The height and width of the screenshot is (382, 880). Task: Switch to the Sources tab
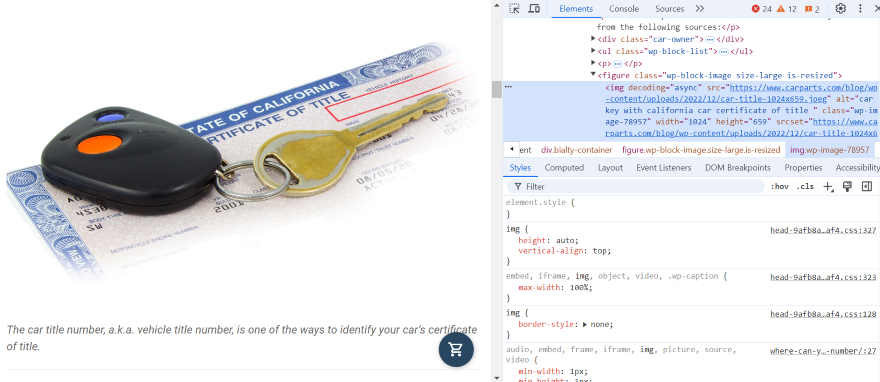click(670, 8)
